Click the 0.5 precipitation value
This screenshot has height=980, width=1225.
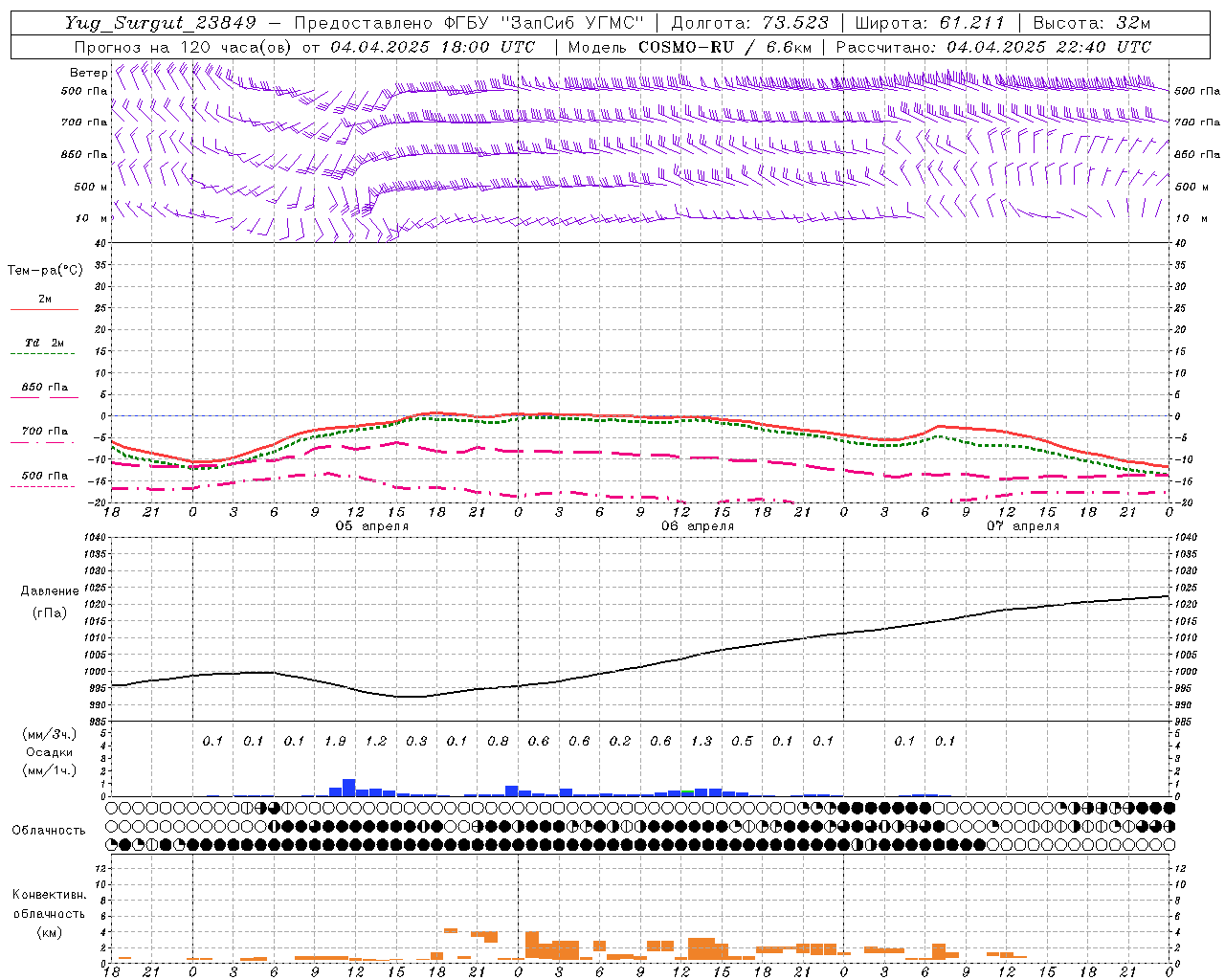coord(742,742)
